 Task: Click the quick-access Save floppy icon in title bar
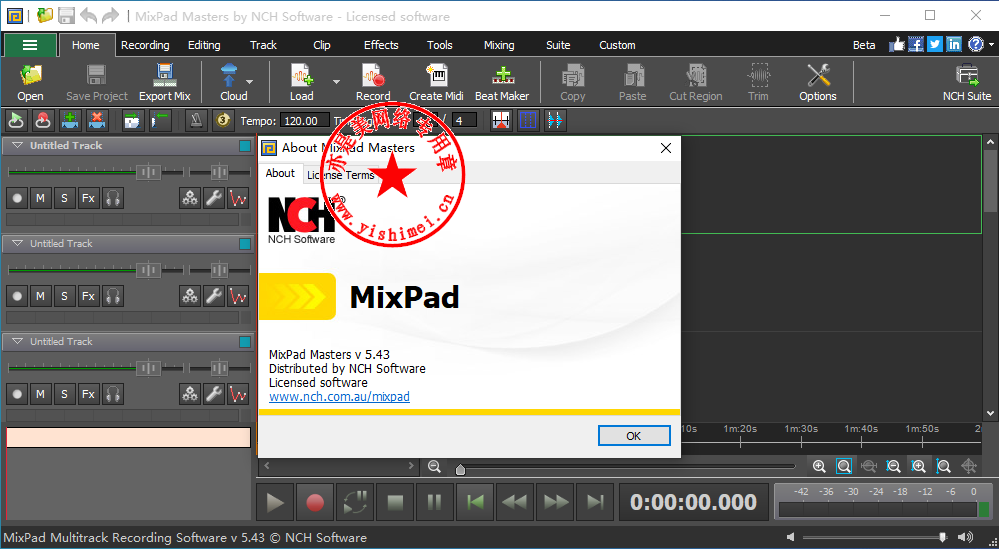pos(66,16)
